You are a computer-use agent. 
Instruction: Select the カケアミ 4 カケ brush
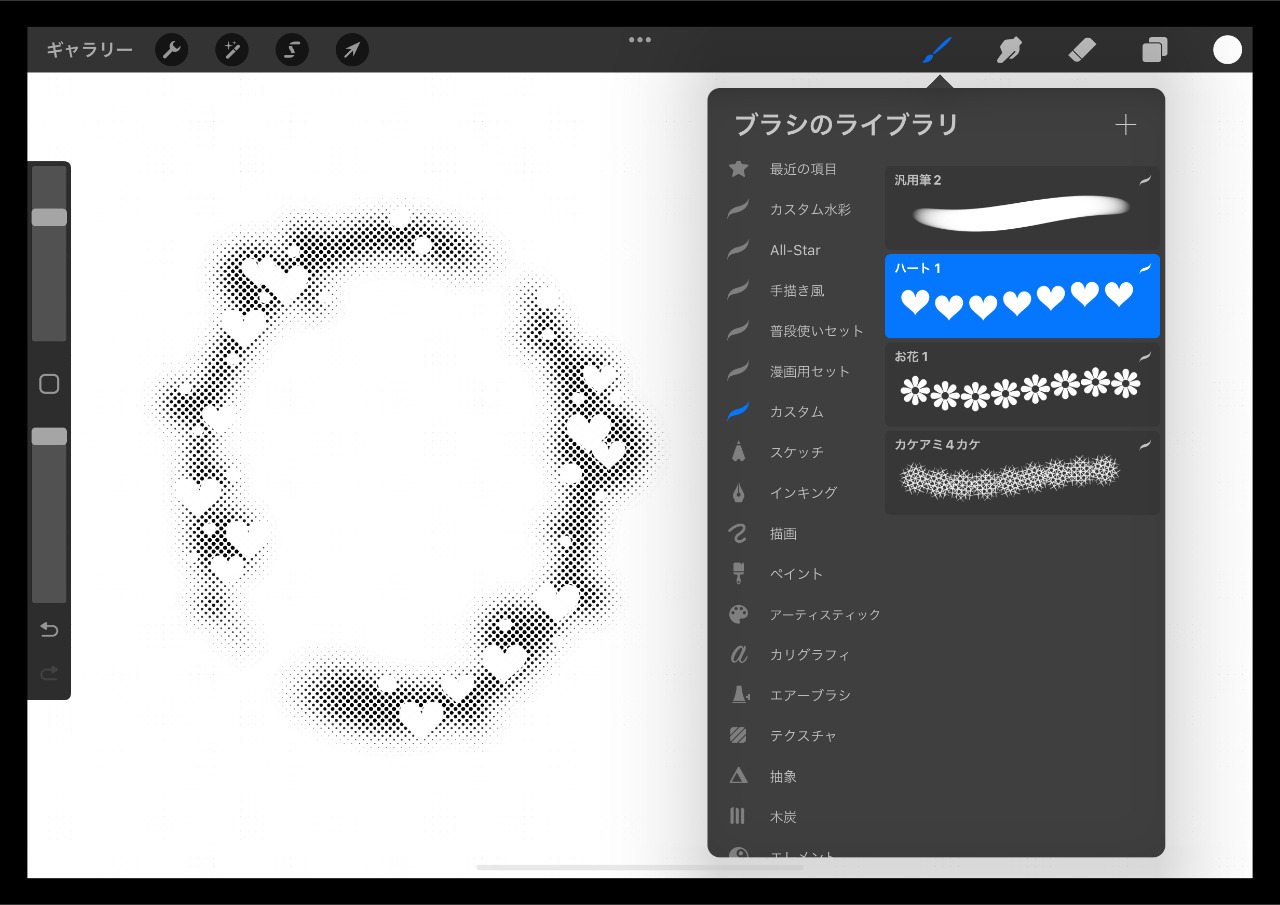coord(1022,473)
